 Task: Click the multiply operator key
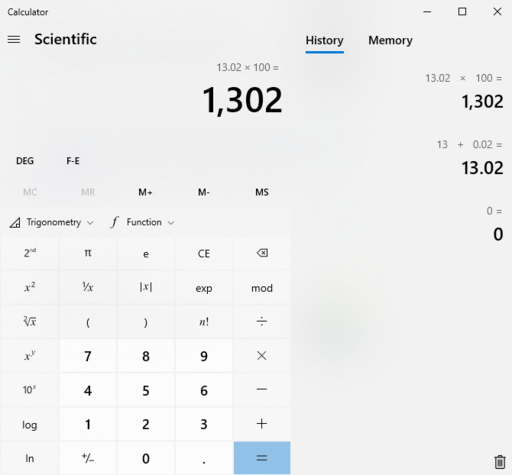click(262, 356)
